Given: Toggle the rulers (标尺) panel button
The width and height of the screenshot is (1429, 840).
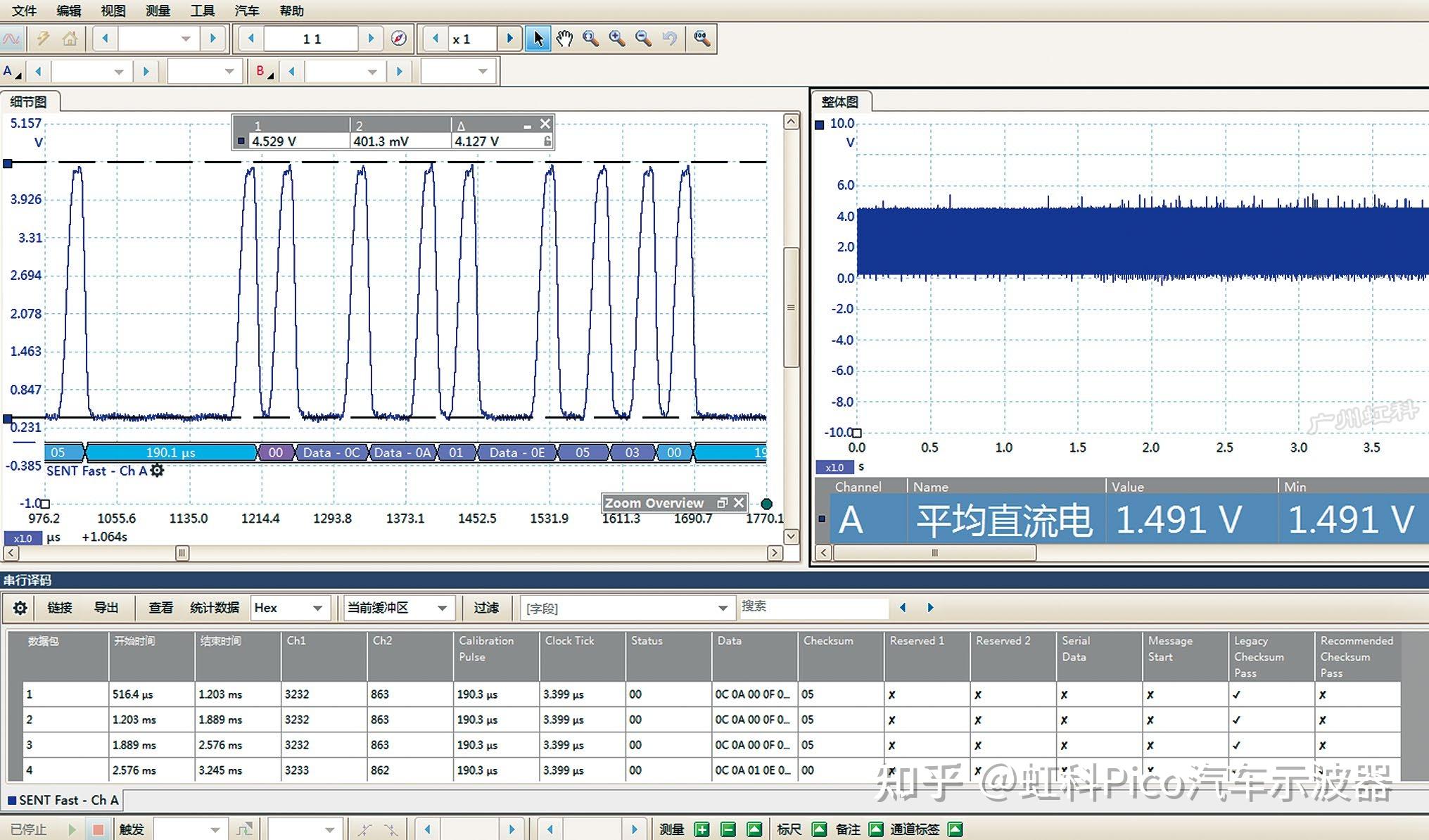Looking at the screenshot, I should pos(819,829).
